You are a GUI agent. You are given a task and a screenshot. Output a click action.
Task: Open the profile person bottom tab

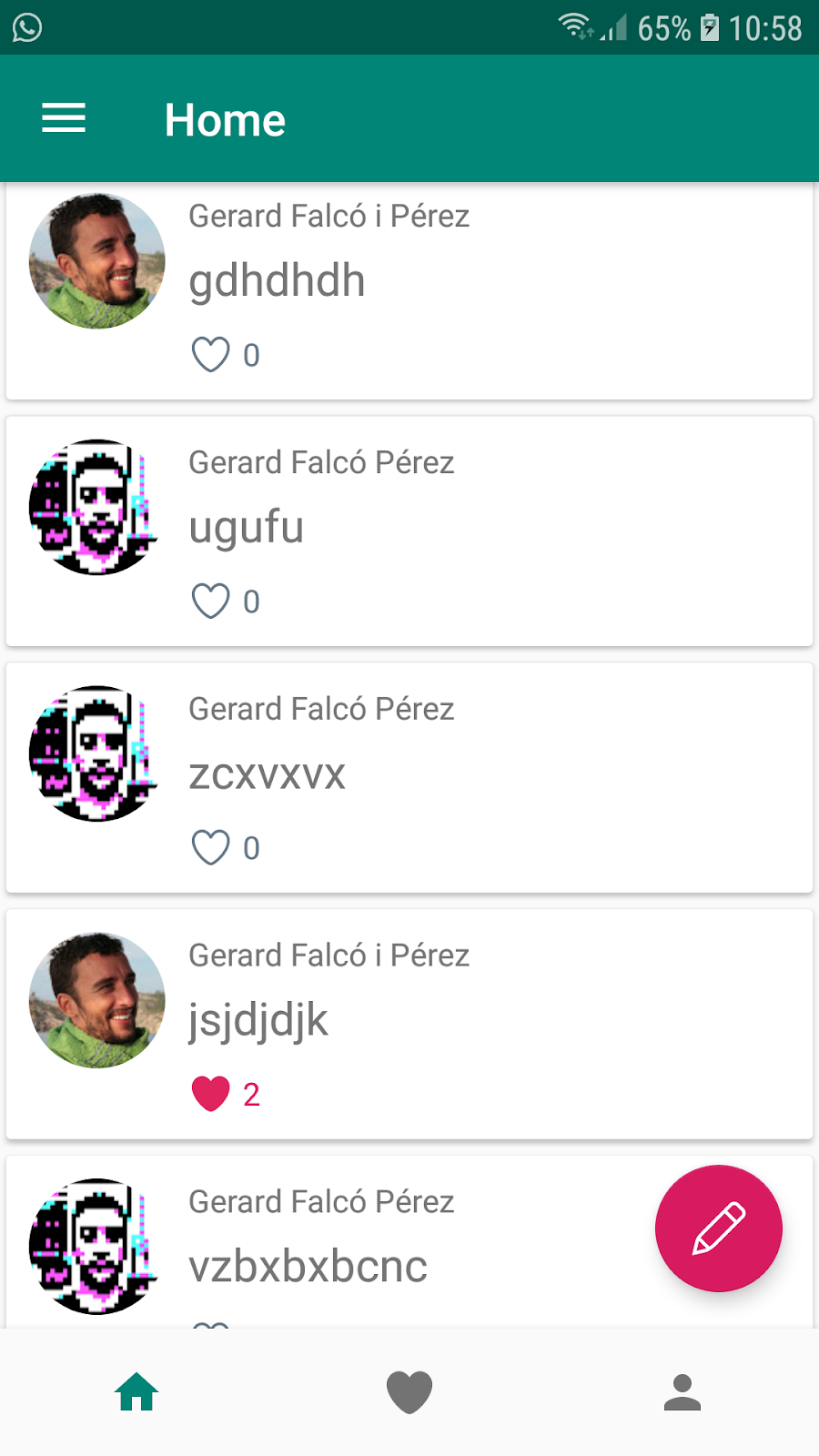[x=682, y=1392]
